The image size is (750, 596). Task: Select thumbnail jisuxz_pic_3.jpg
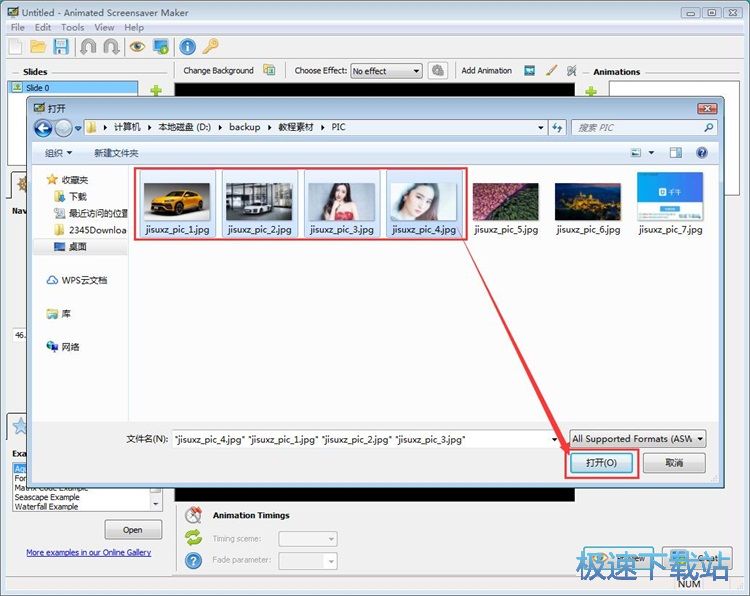tap(342, 203)
